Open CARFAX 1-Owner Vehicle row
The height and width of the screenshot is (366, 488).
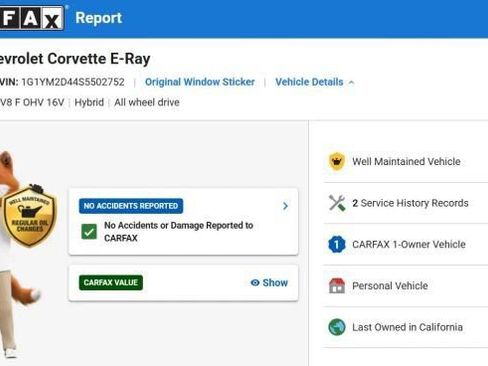[x=406, y=244]
